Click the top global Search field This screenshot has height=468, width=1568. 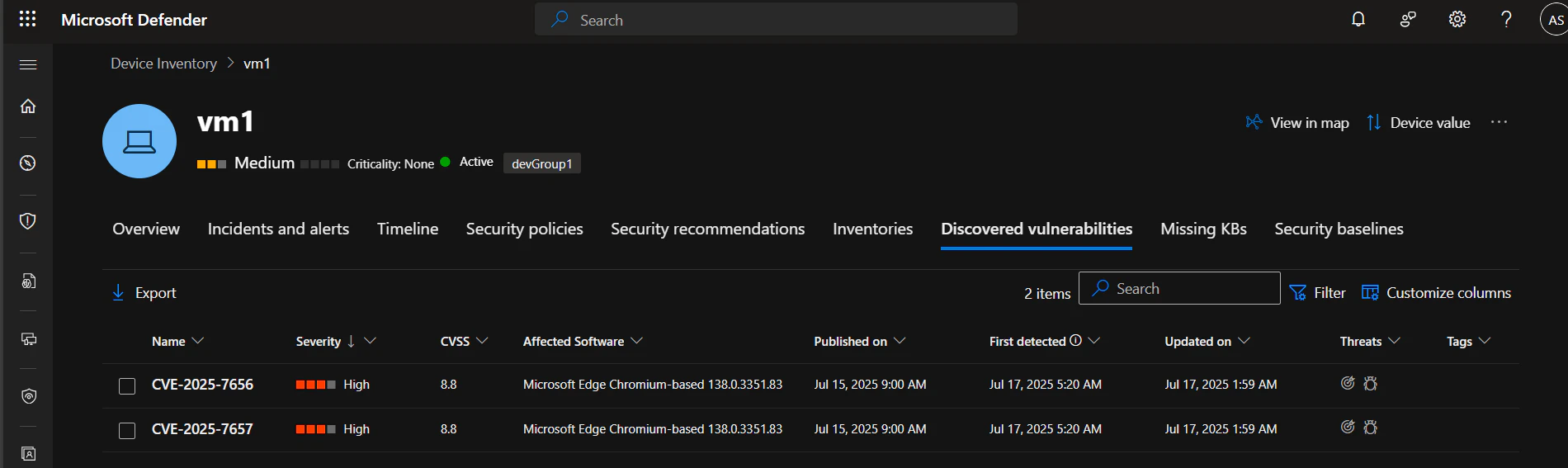(x=776, y=19)
